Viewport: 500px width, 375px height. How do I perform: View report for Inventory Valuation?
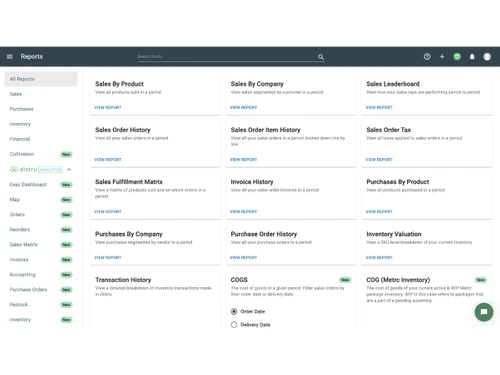point(379,257)
